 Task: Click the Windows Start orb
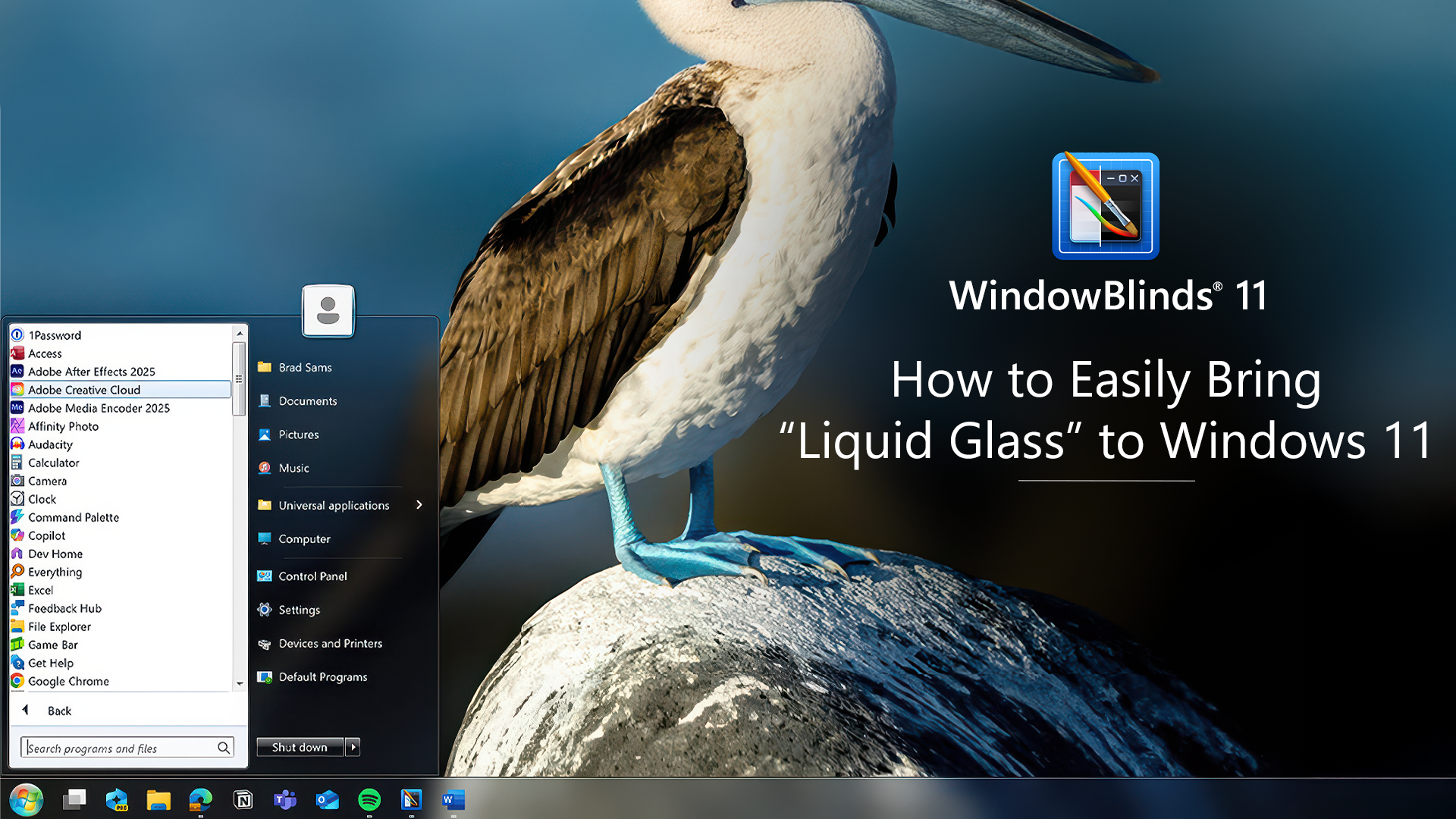click(x=27, y=799)
